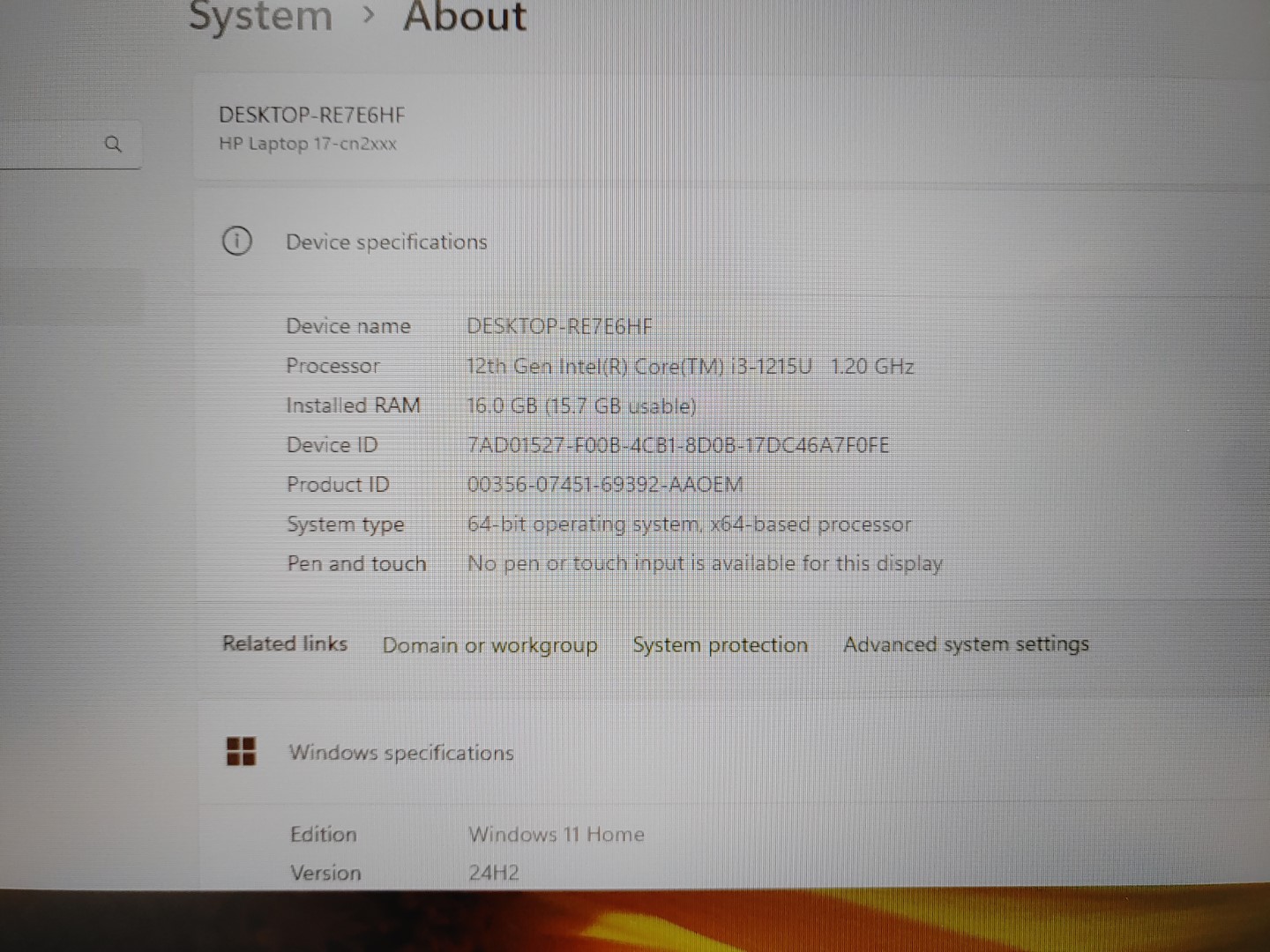The height and width of the screenshot is (952, 1270).
Task: Click the HP Laptop 17-cn2xxx model text
Action: 308,144
